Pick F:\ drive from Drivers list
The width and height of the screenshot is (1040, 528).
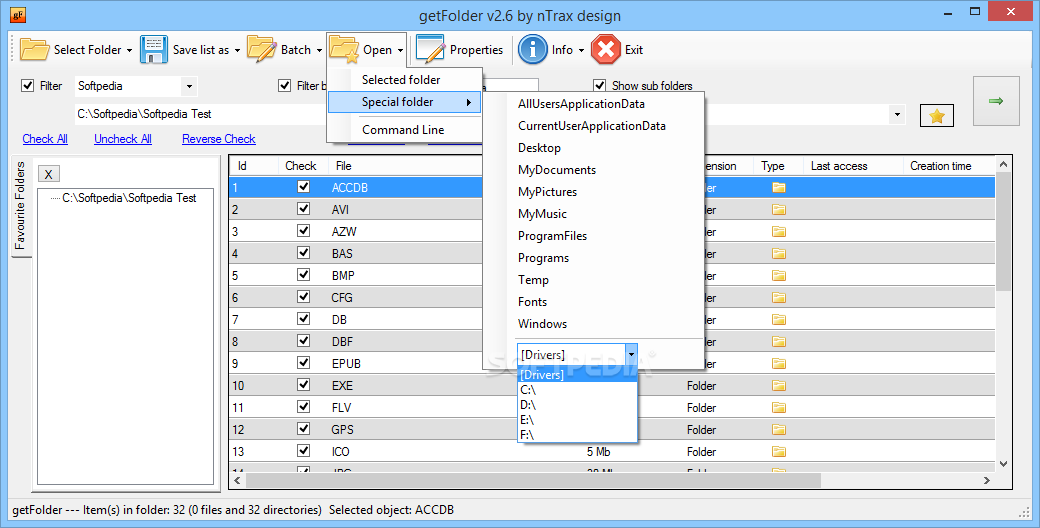click(x=578, y=435)
